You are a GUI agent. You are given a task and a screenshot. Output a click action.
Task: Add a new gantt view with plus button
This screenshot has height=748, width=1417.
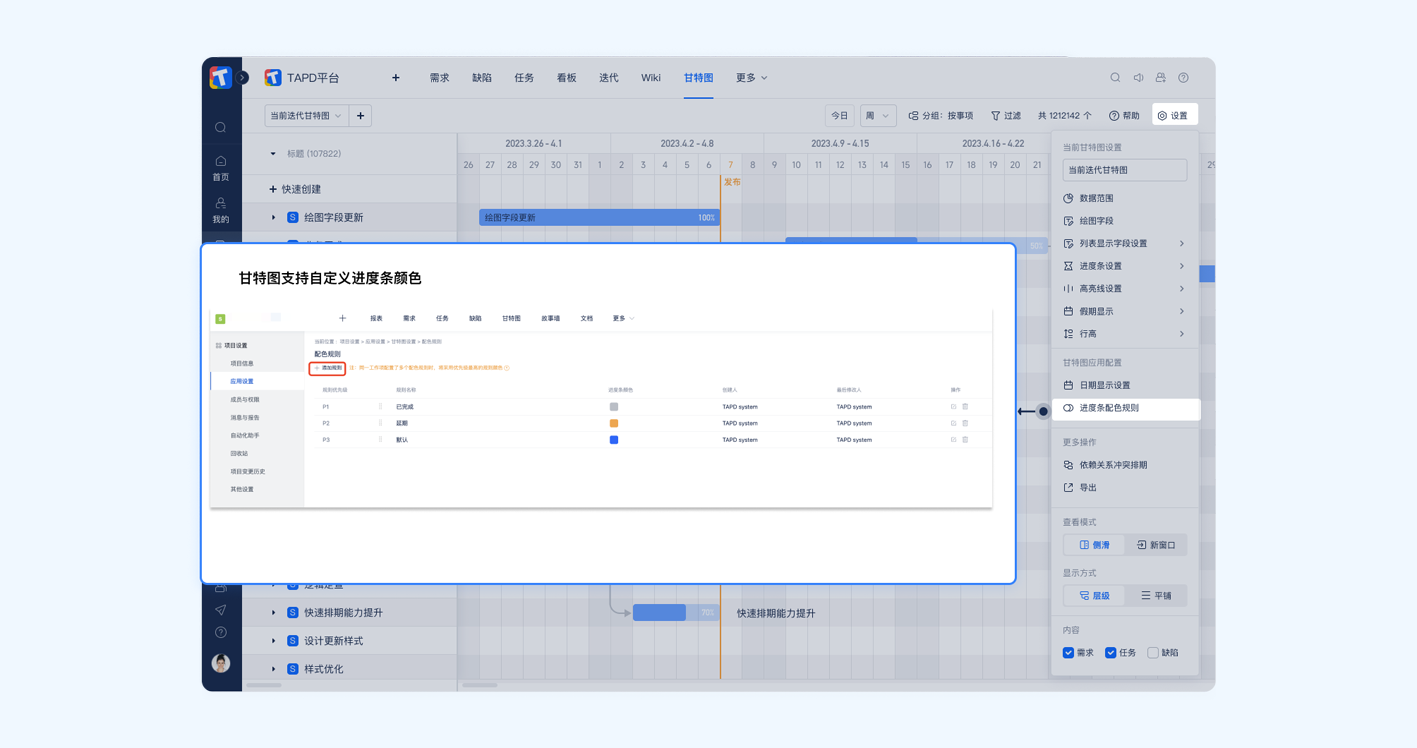click(361, 116)
